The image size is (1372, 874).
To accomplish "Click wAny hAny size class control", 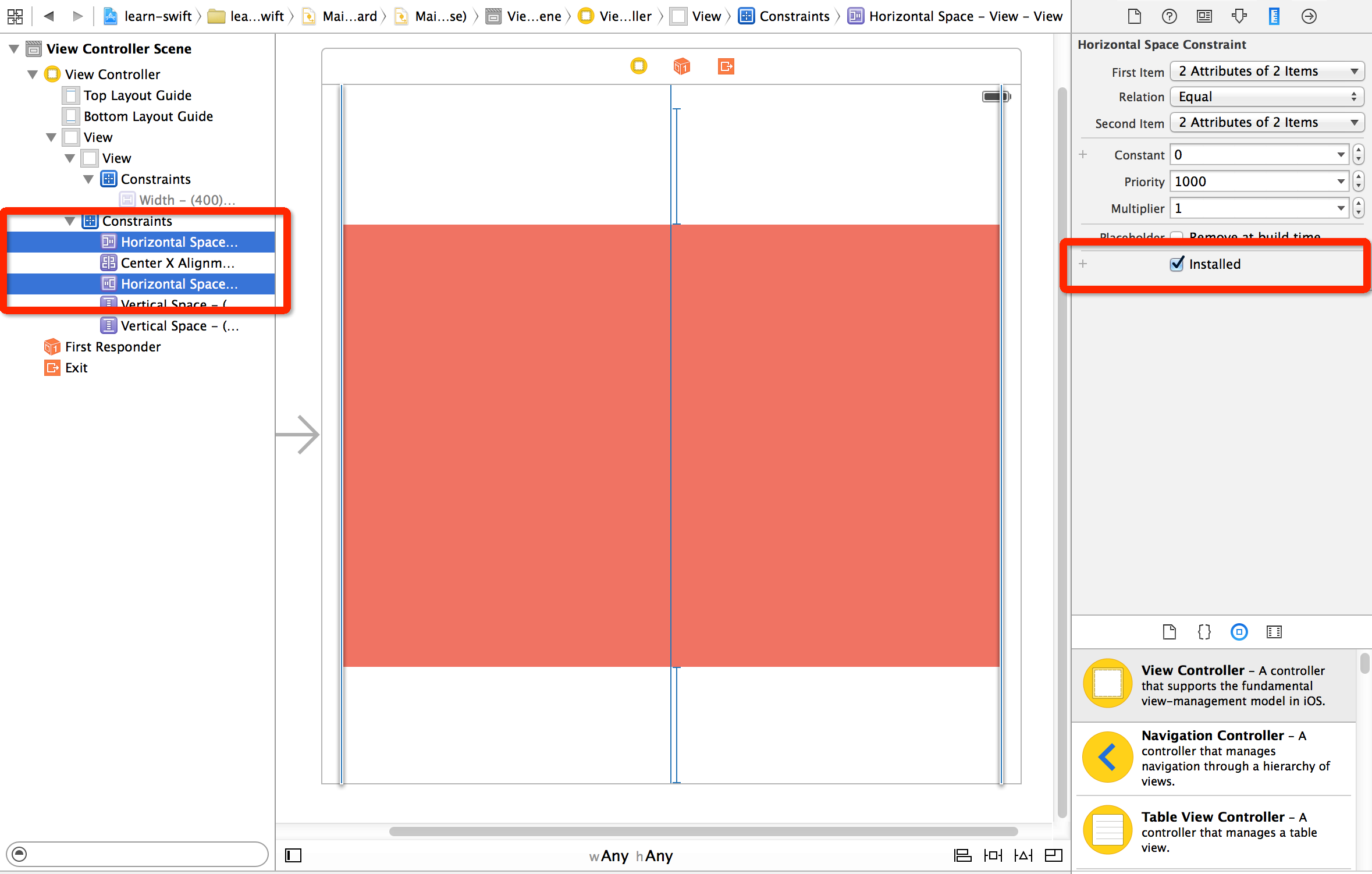I will (630, 855).
